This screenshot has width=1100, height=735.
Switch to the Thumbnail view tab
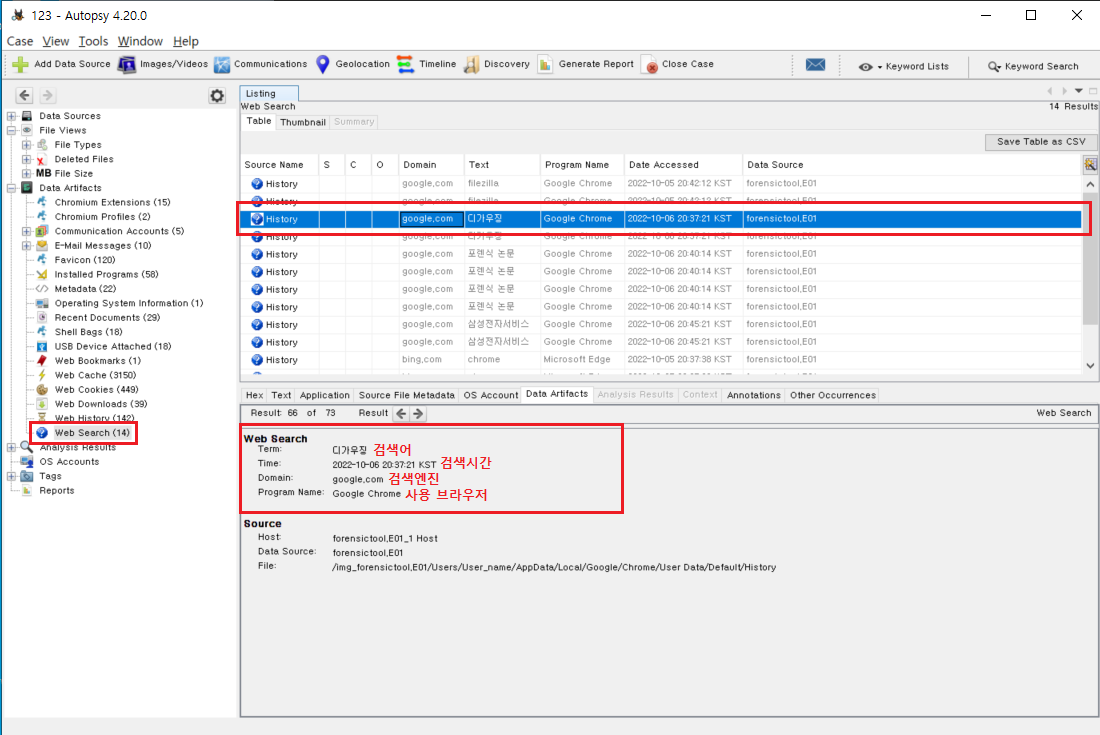(303, 122)
